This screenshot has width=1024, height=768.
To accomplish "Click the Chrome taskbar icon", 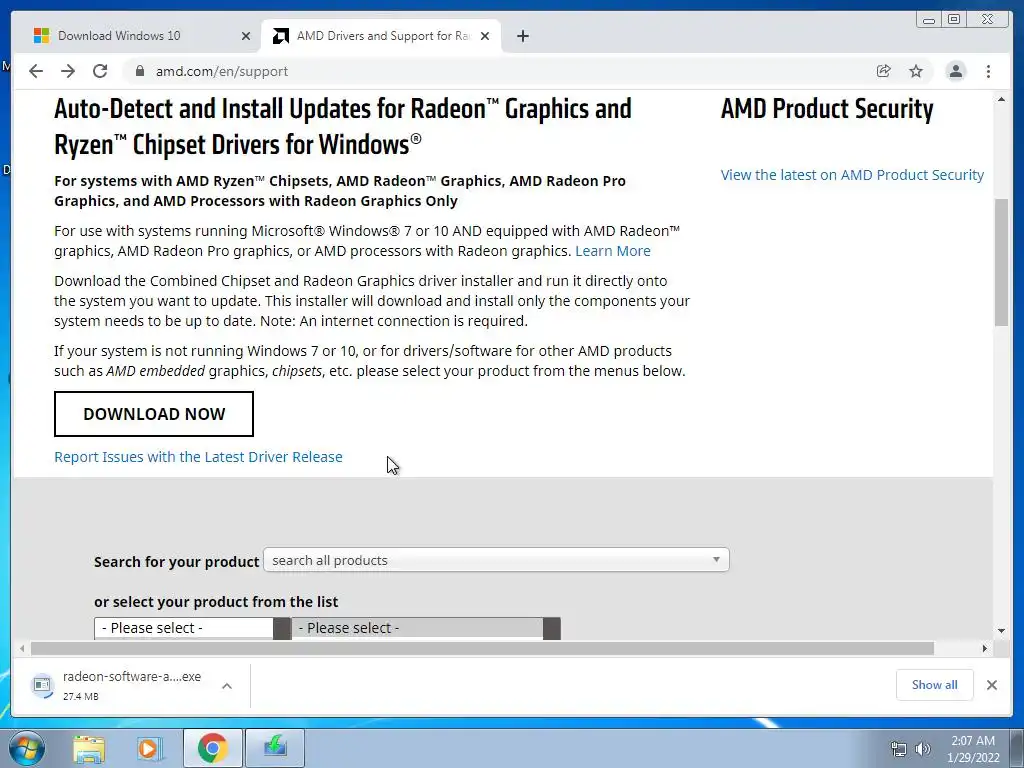I will click(x=212, y=748).
